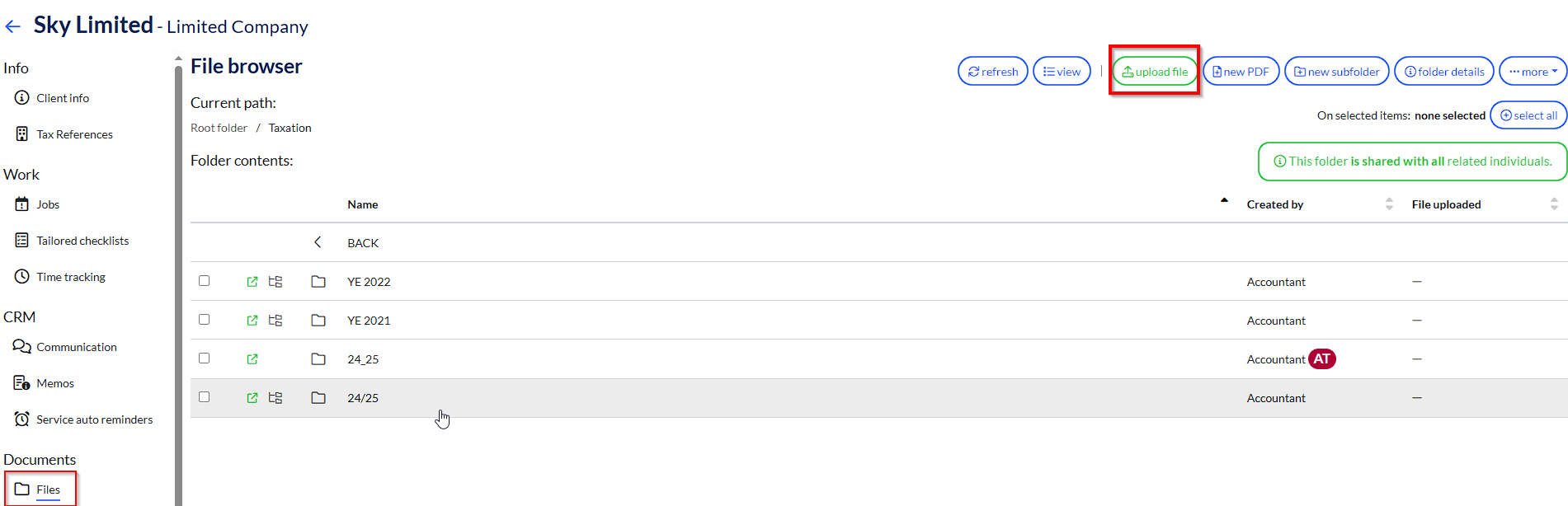The width and height of the screenshot is (1568, 506).
Task: Click the select all button
Action: coord(1528,115)
